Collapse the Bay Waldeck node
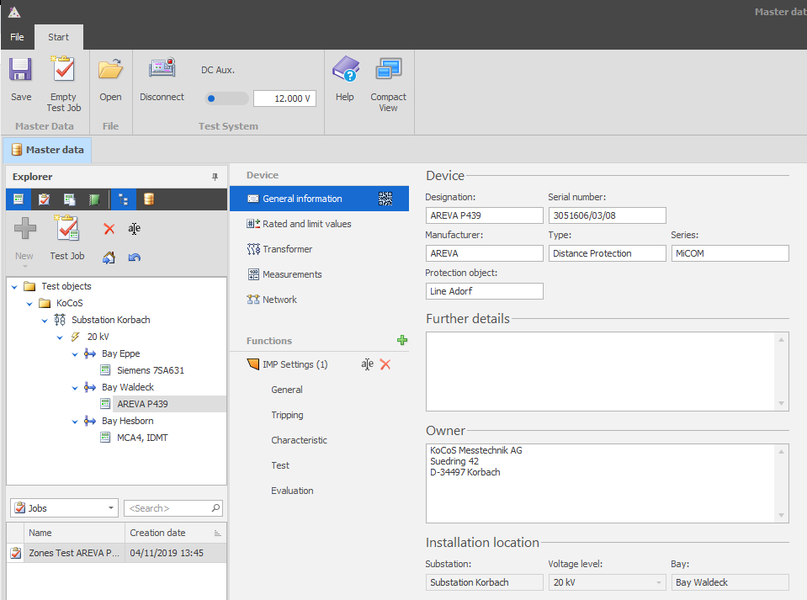Screen dimensions: 807x600 (75, 387)
